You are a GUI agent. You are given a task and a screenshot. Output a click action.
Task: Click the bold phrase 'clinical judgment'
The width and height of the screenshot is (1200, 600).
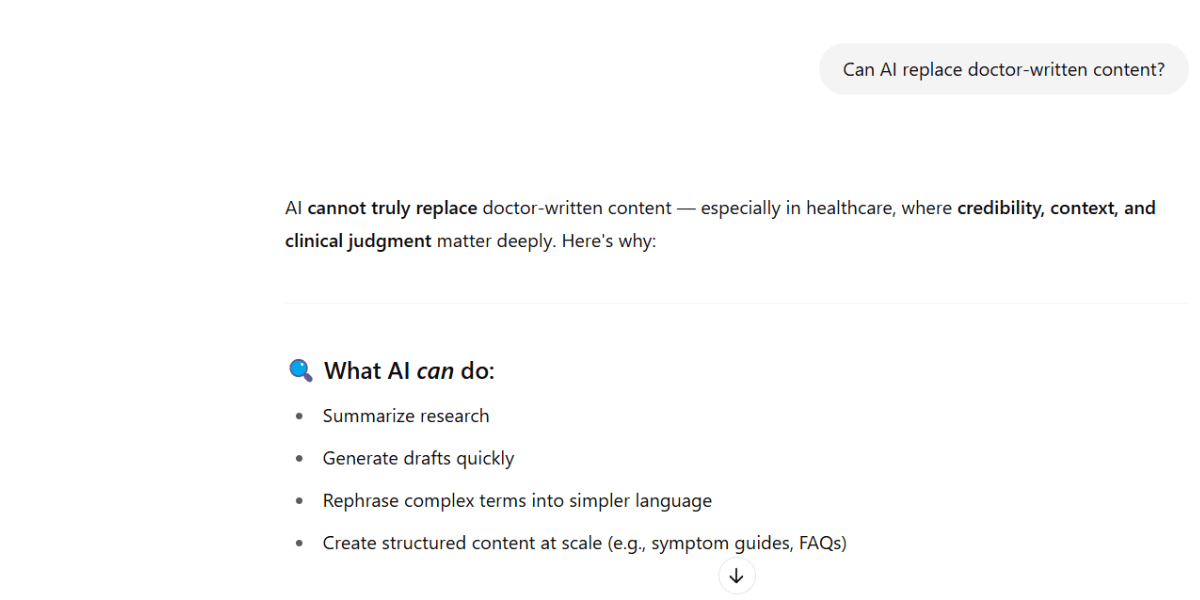pyautogui.click(x=358, y=240)
